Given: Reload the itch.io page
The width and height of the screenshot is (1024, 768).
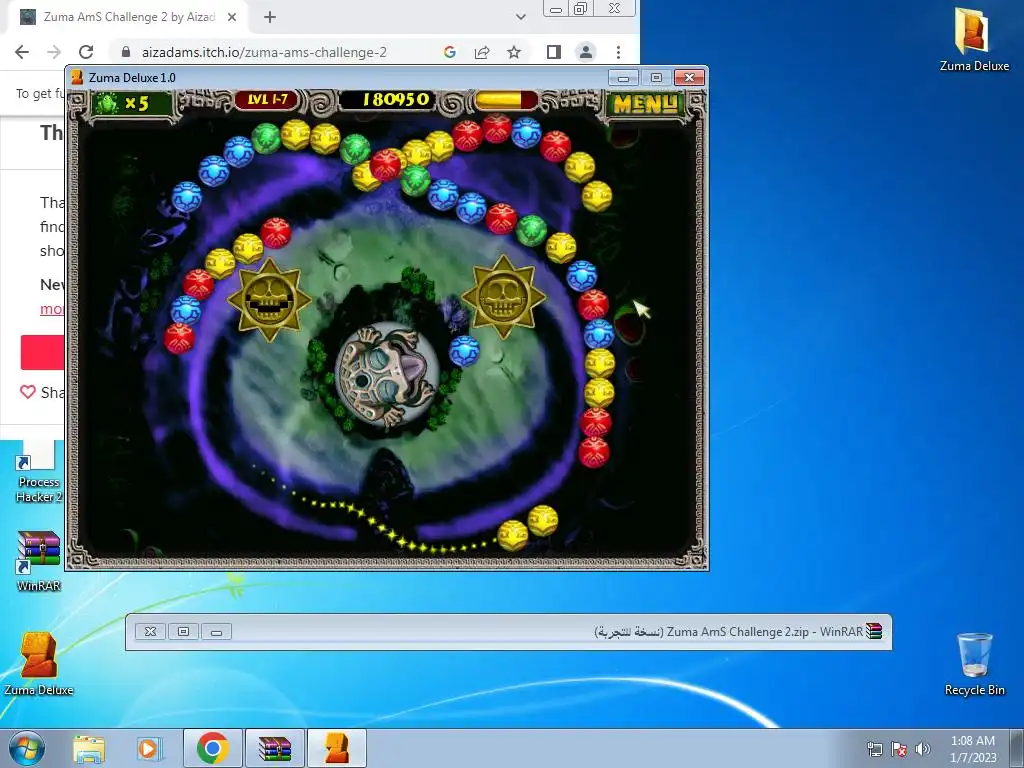Looking at the screenshot, I should click(x=86, y=52).
